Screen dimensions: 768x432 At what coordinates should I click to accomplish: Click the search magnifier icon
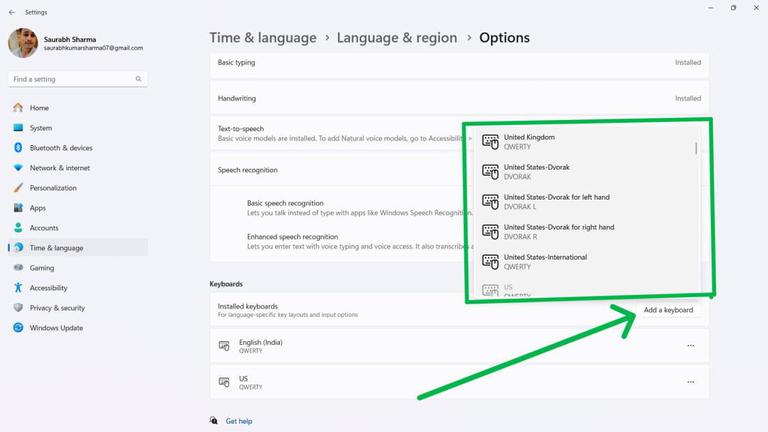[x=139, y=79]
